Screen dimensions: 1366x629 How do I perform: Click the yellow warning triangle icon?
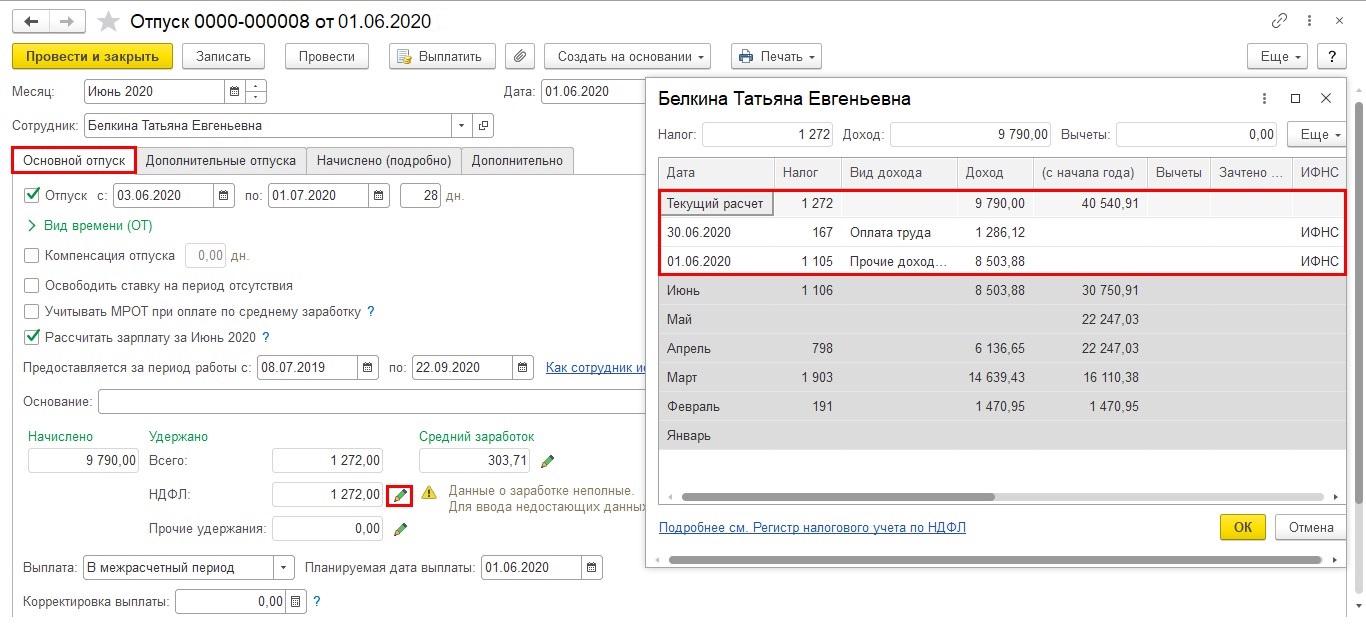click(x=429, y=493)
